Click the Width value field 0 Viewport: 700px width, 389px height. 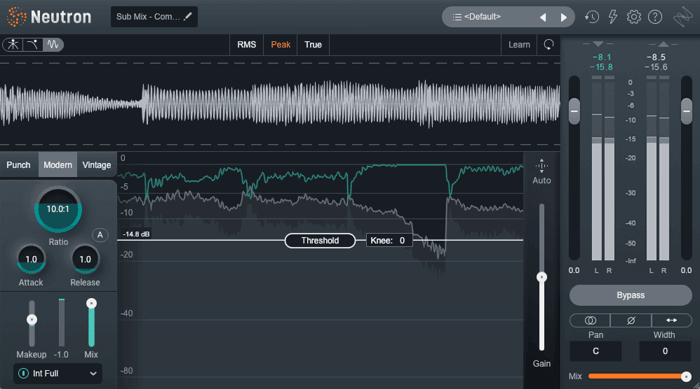coord(665,351)
